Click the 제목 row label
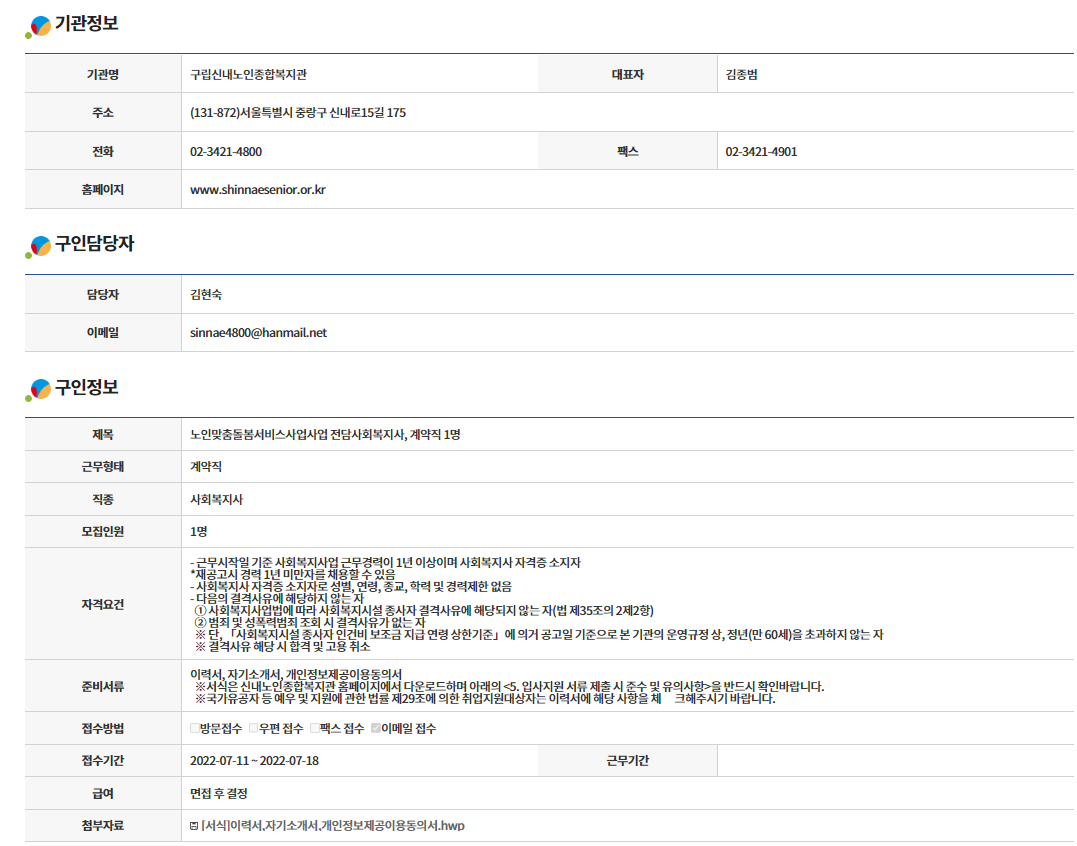 [103, 435]
